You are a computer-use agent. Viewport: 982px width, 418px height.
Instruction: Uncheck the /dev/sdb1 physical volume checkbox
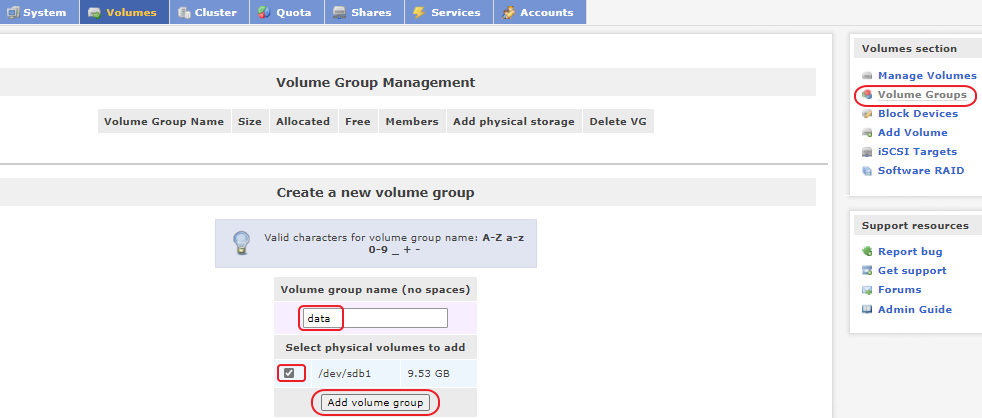point(289,374)
